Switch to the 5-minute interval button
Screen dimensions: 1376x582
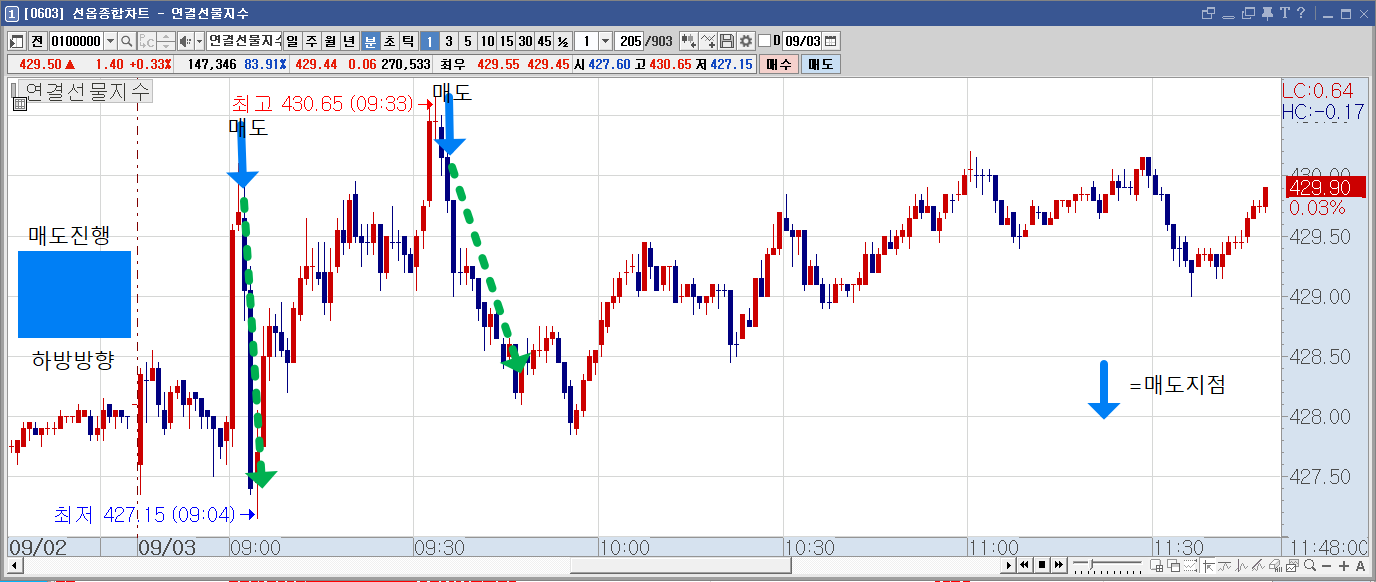[x=467, y=41]
